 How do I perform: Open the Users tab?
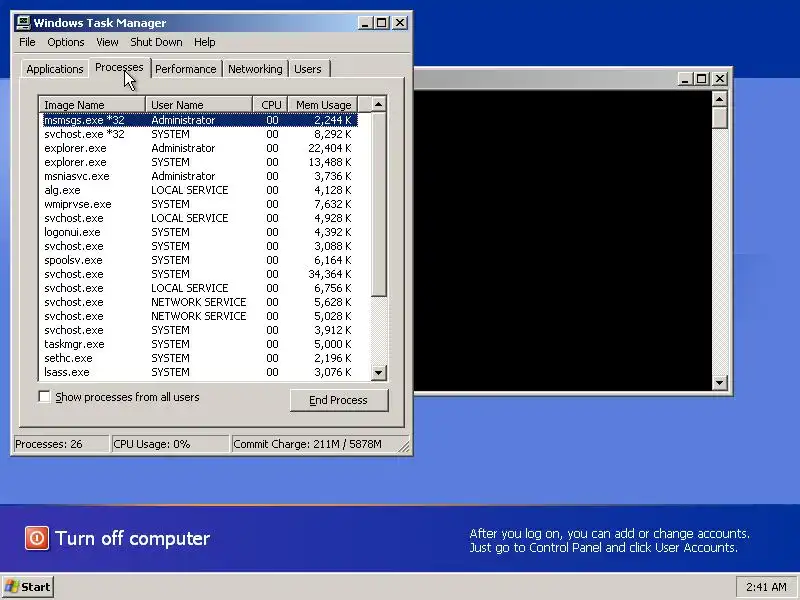[308, 69]
